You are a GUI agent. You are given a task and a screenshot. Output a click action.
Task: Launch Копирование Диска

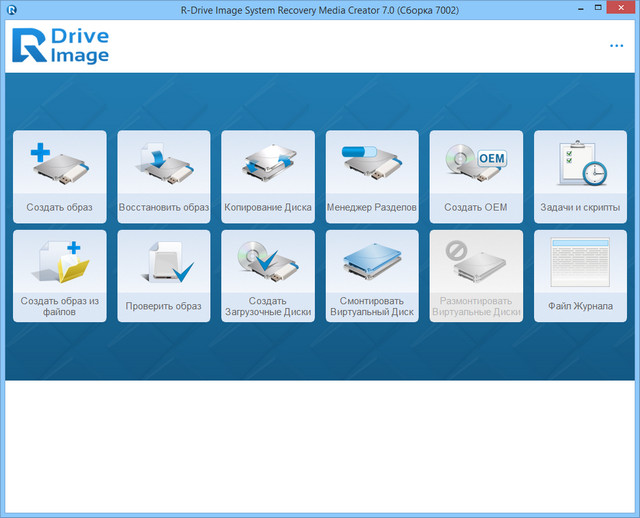[x=268, y=177]
